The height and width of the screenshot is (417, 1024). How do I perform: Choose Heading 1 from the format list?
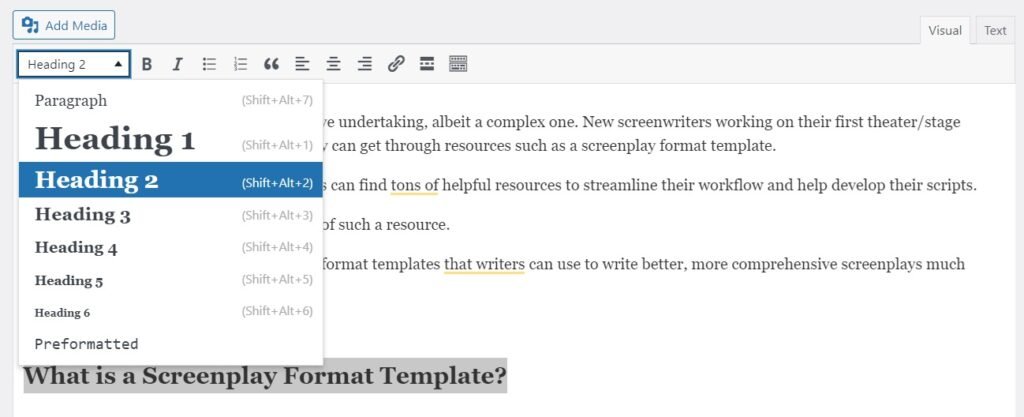(x=170, y=139)
